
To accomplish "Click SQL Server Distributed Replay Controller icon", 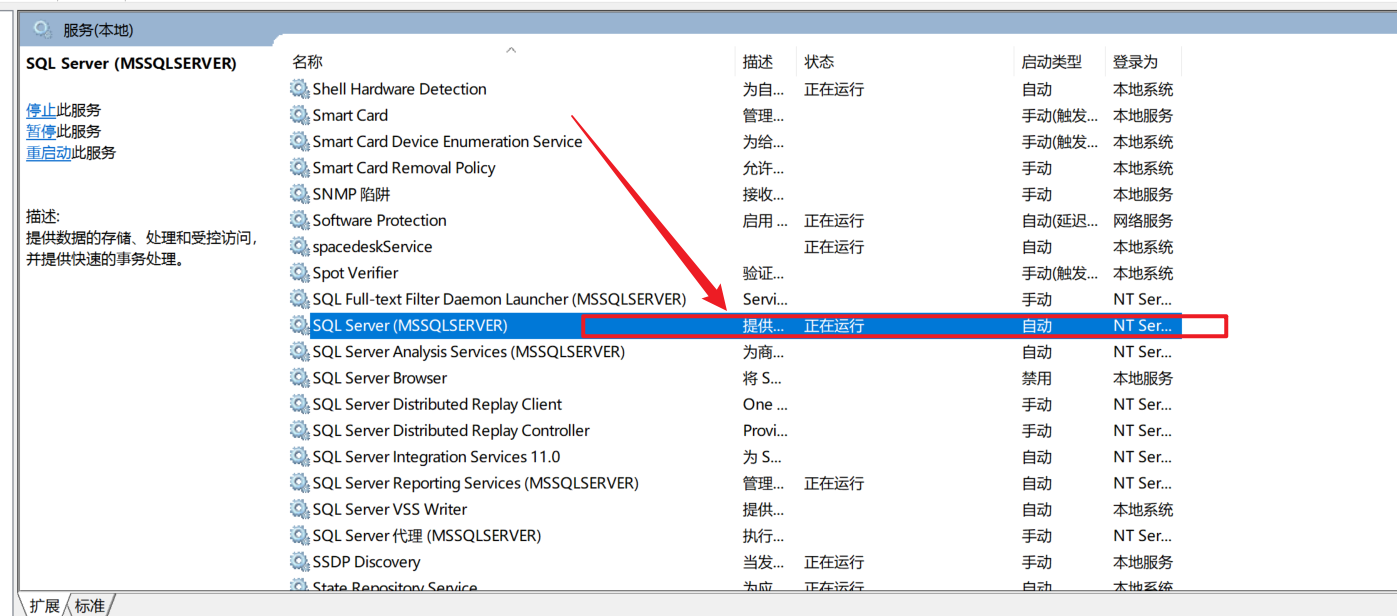I will click(300, 430).
